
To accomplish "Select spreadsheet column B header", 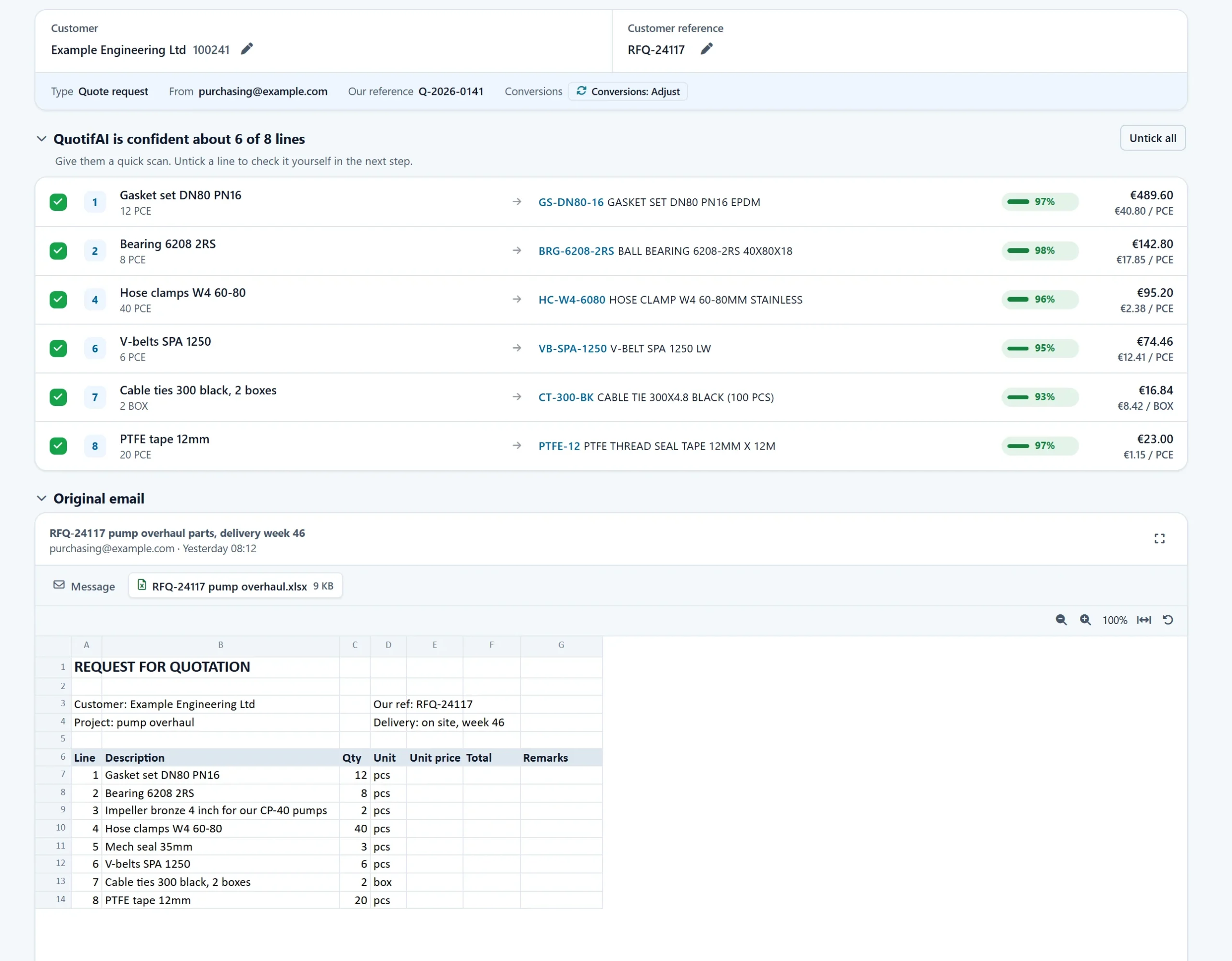I will tap(220, 645).
